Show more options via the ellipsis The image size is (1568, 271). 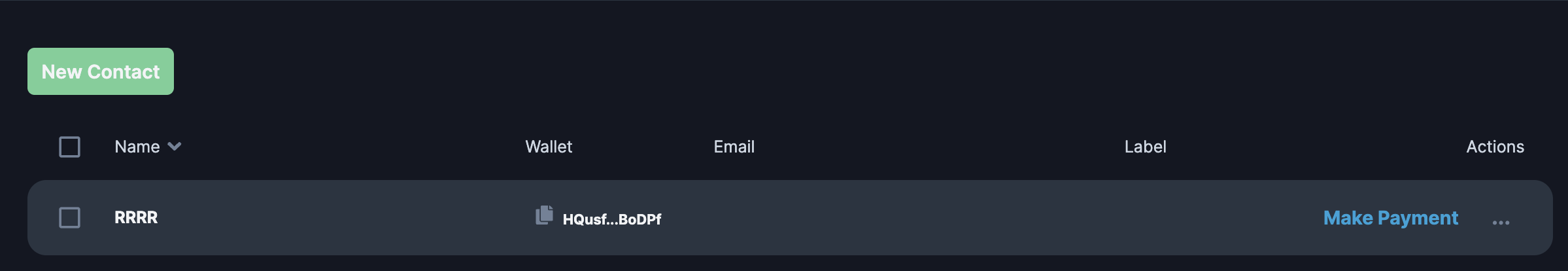1501,223
